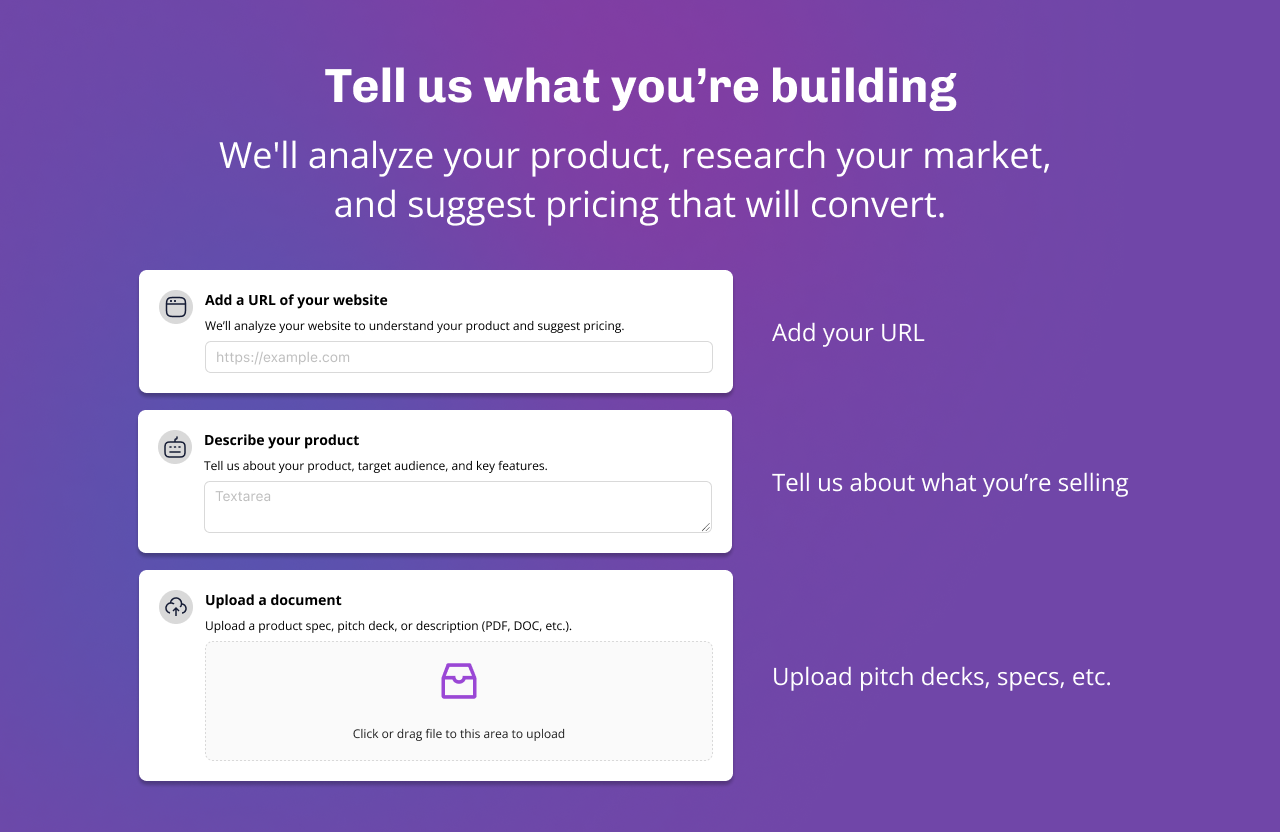
Task: Click the 'Click or drag file to this area' text
Action: 459,734
